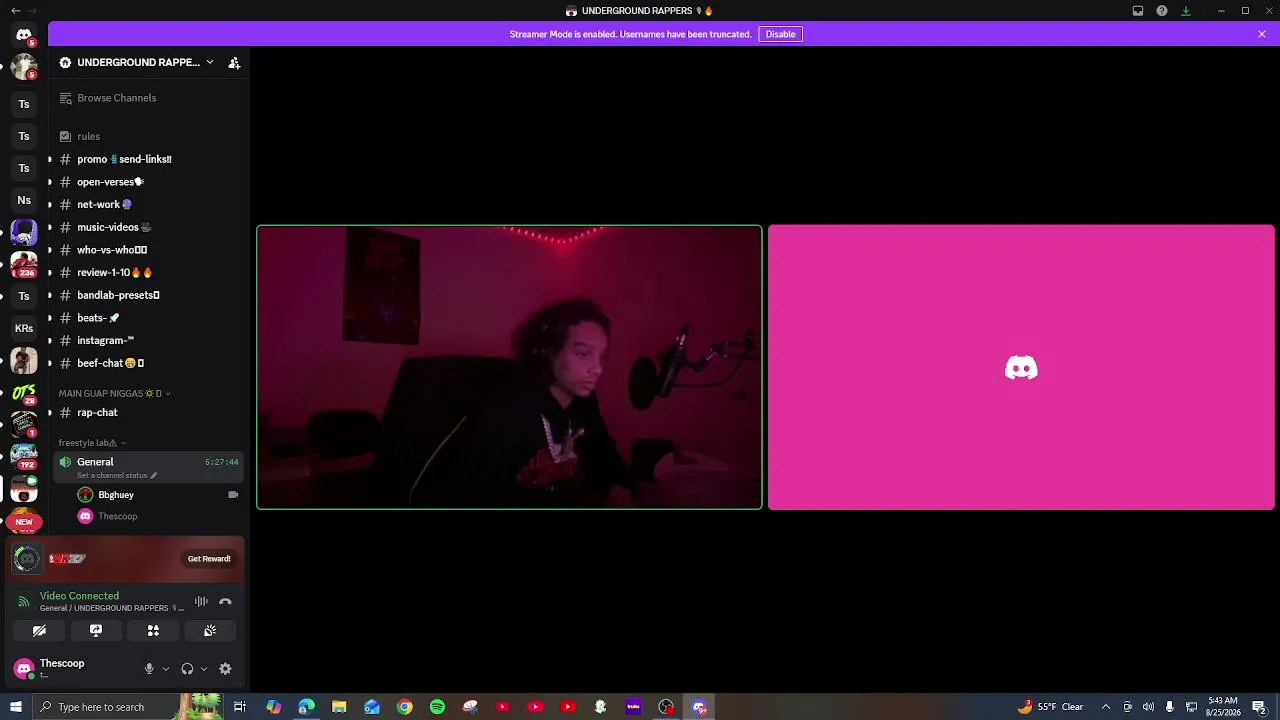
Task: Open the Help question mark icon
Action: (x=1162, y=11)
